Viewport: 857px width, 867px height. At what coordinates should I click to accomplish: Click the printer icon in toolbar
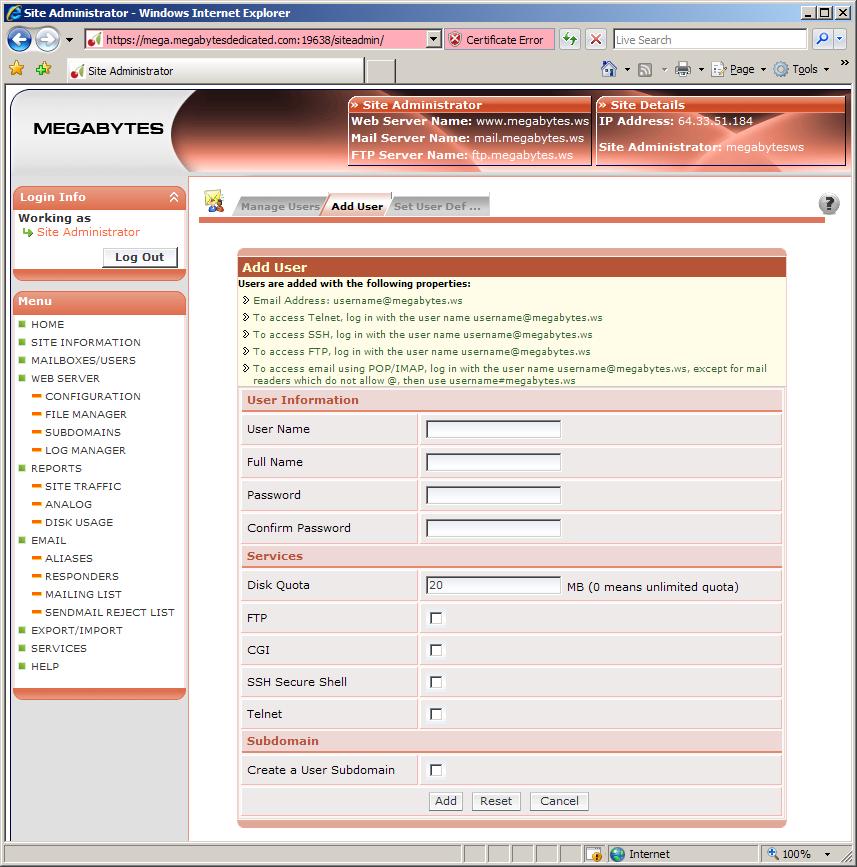683,69
